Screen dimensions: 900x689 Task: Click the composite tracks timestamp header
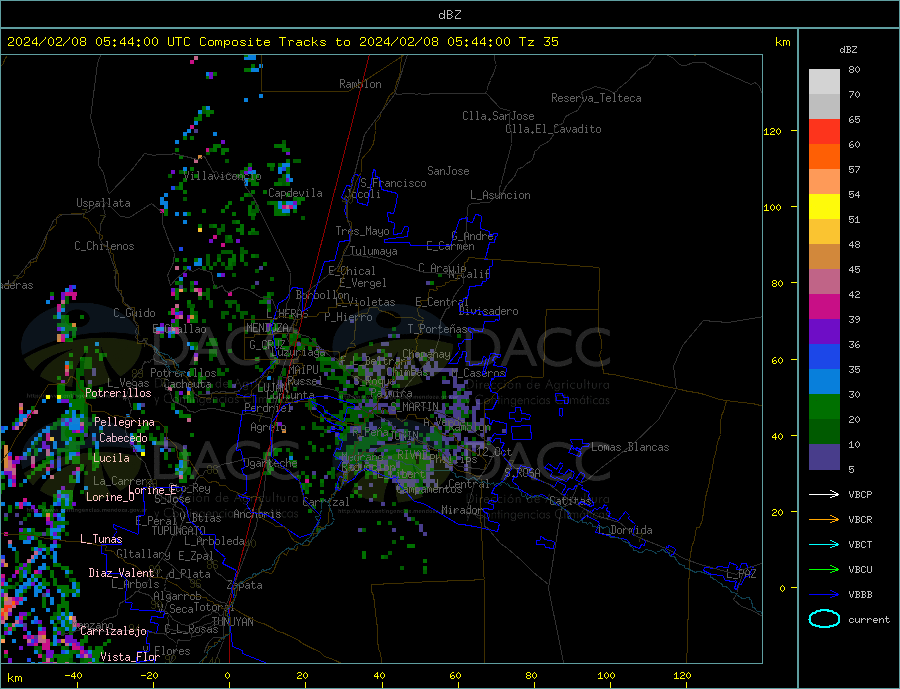tap(283, 42)
